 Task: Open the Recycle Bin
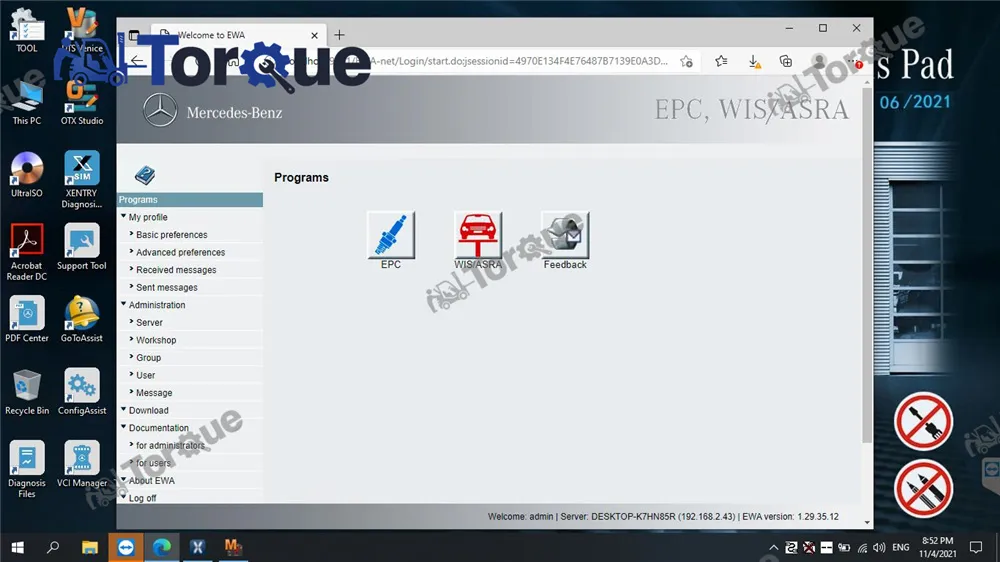[x=27, y=392]
